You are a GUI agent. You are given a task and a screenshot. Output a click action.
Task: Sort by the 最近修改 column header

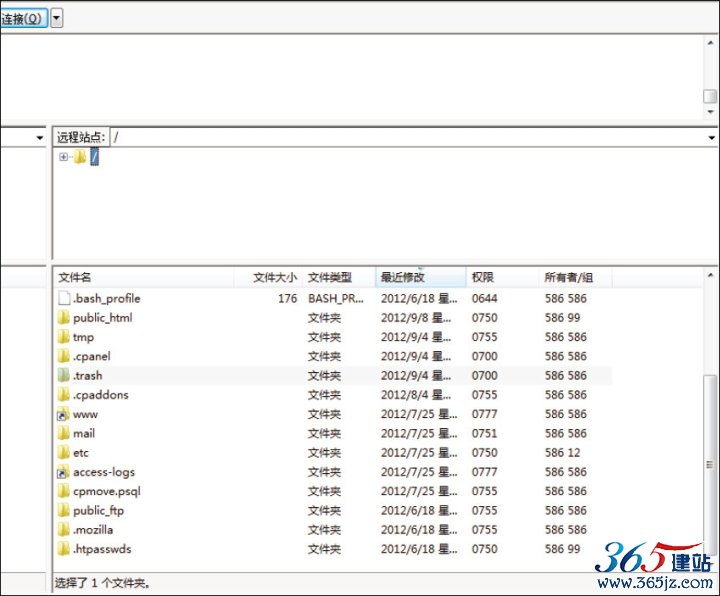pos(421,277)
